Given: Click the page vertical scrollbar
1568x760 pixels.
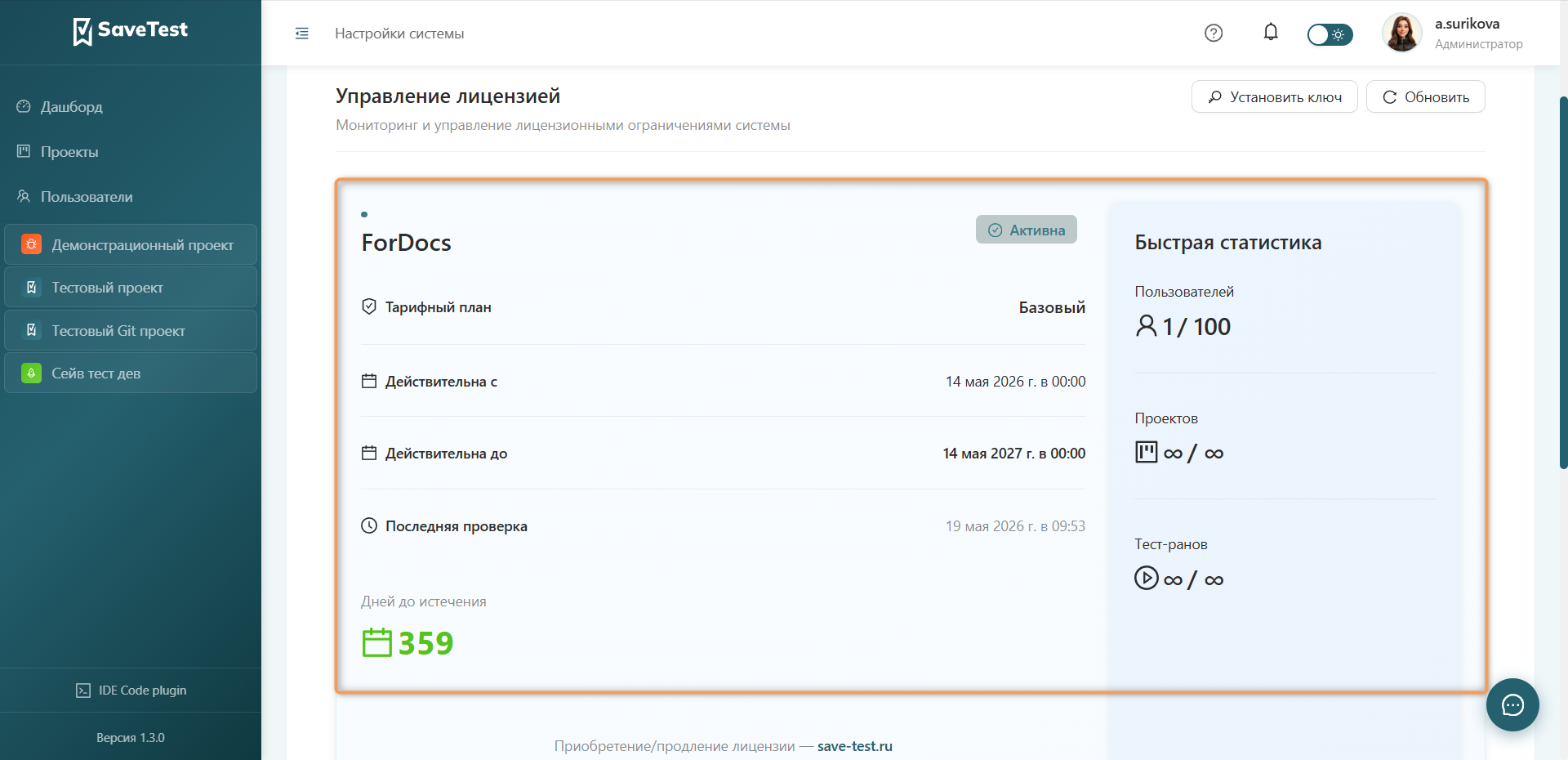Looking at the screenshot, I should coord(1563,282).
